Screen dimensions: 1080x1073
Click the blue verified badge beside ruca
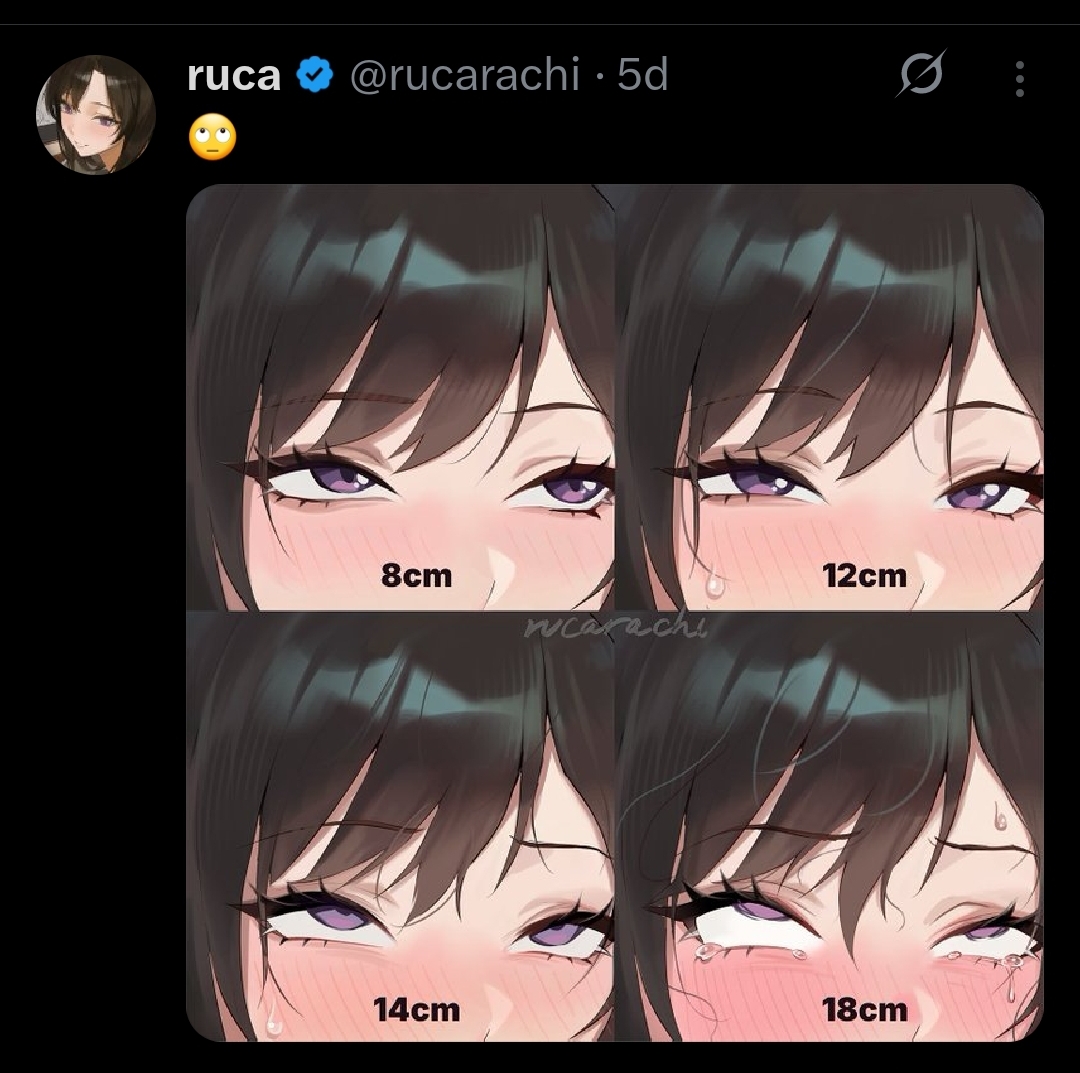click(315, 76)
